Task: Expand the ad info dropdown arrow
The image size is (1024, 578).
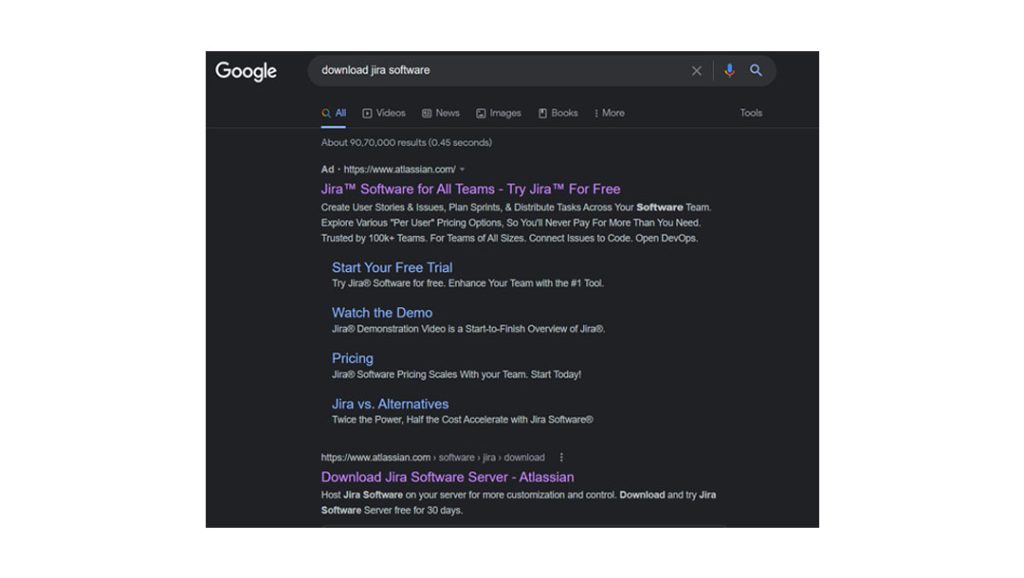Action: coord(462,169)
